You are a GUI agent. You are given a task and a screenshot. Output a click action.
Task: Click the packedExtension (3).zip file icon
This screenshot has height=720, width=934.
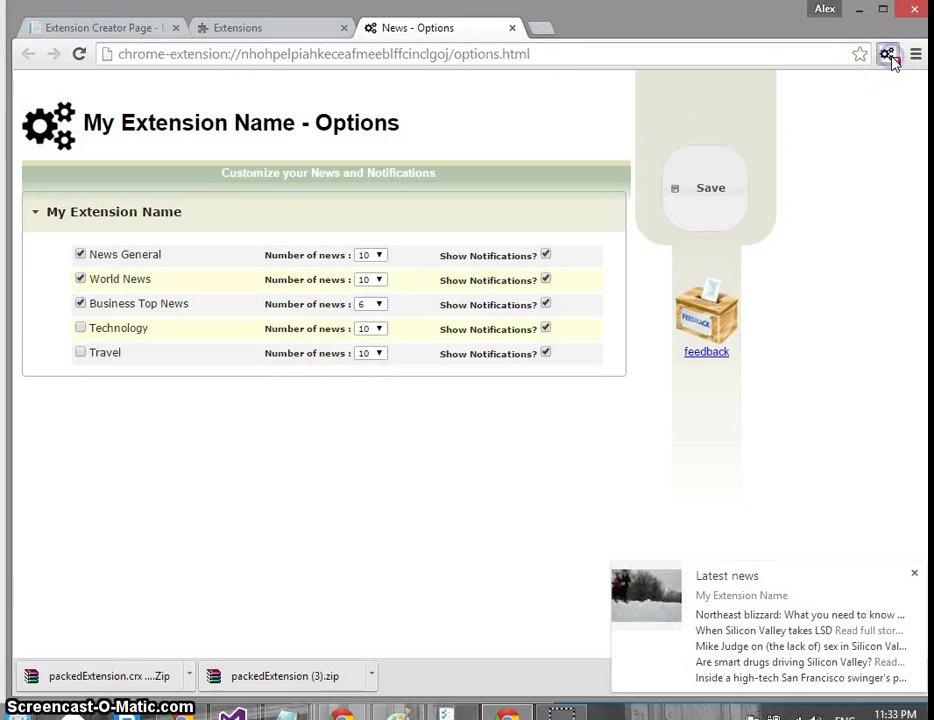[214, 676]
